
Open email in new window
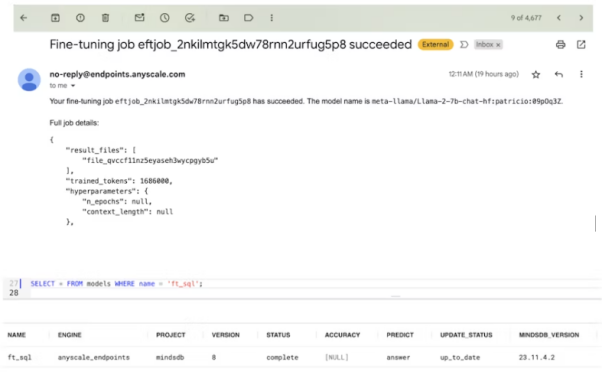581,45
